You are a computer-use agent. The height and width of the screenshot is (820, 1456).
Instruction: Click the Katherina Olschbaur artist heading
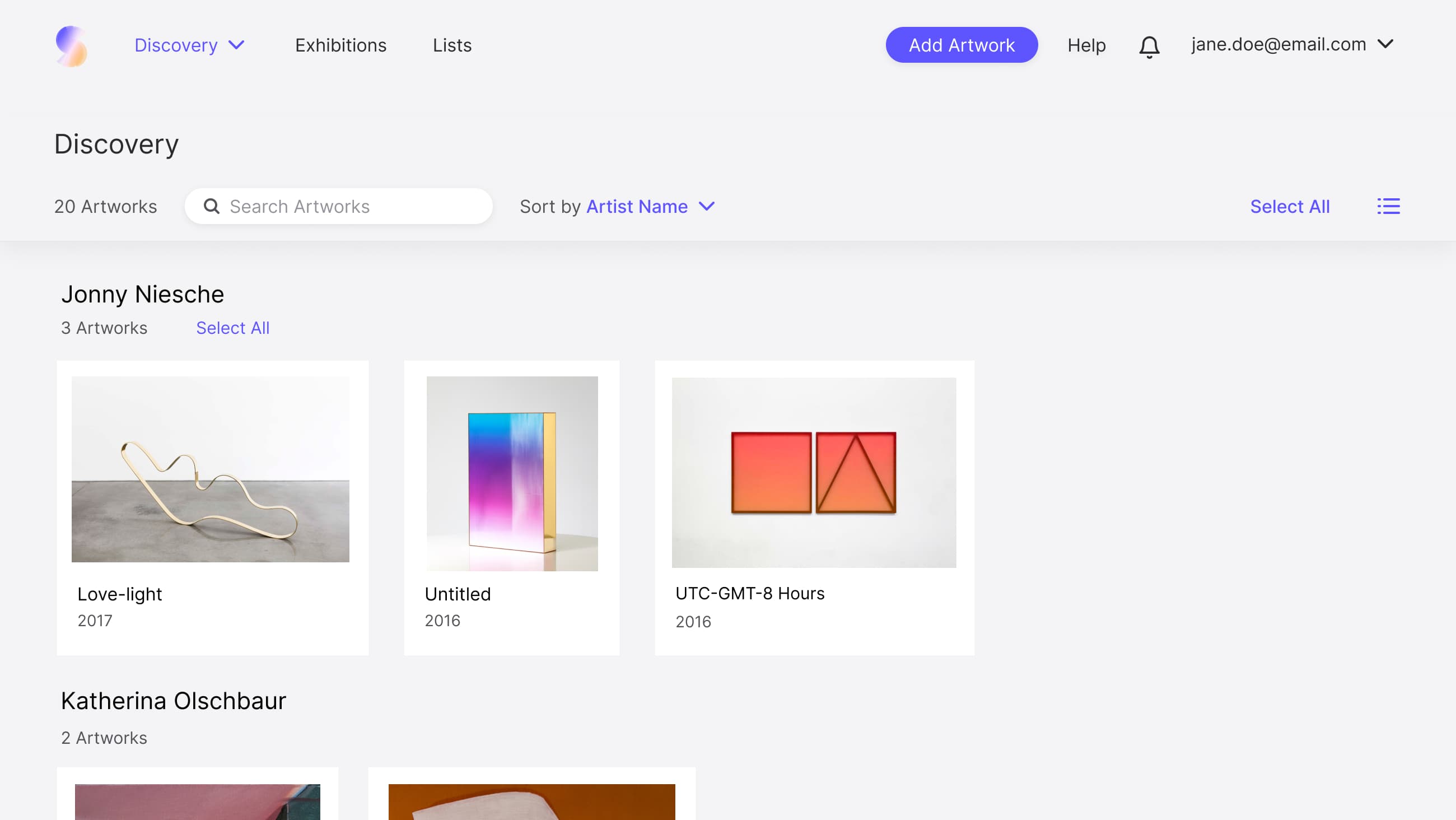pos(174,701)
